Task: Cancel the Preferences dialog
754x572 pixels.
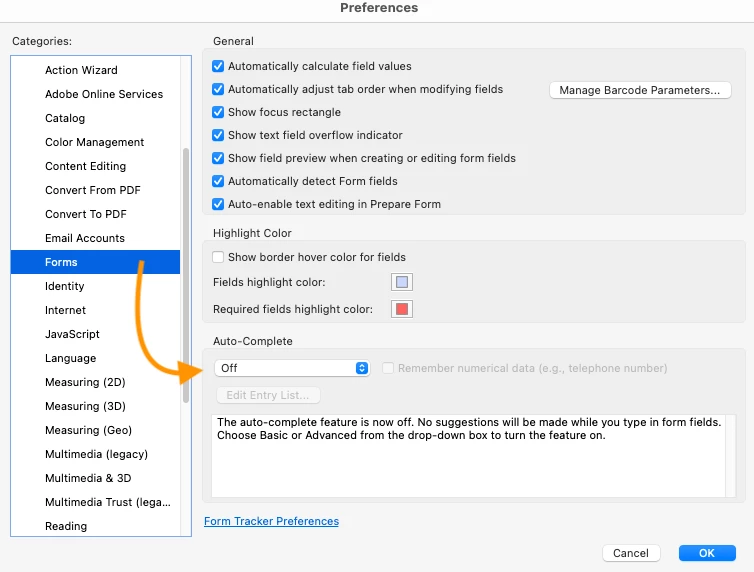Action: click(631, 553)
